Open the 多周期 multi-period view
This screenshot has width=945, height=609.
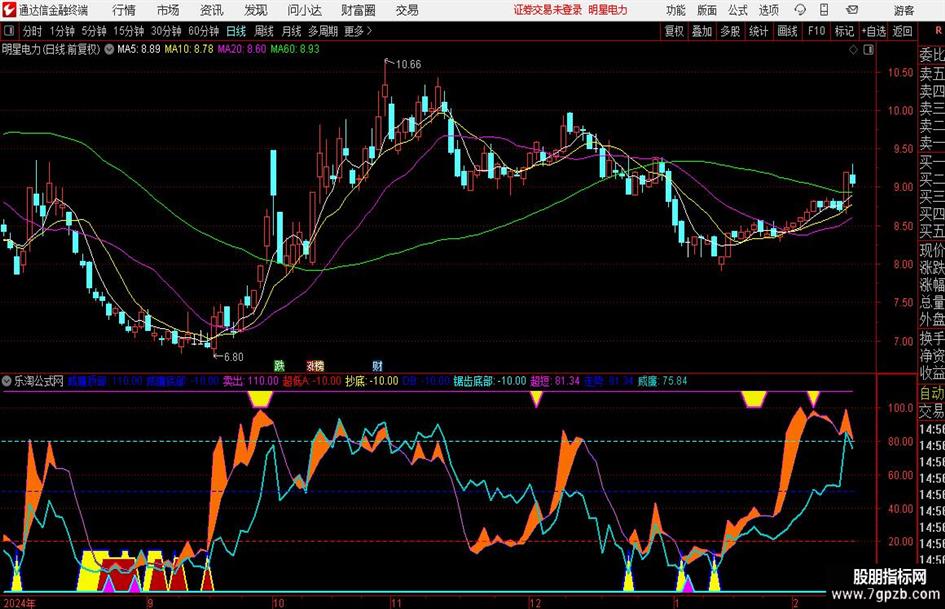coord(323,31)
